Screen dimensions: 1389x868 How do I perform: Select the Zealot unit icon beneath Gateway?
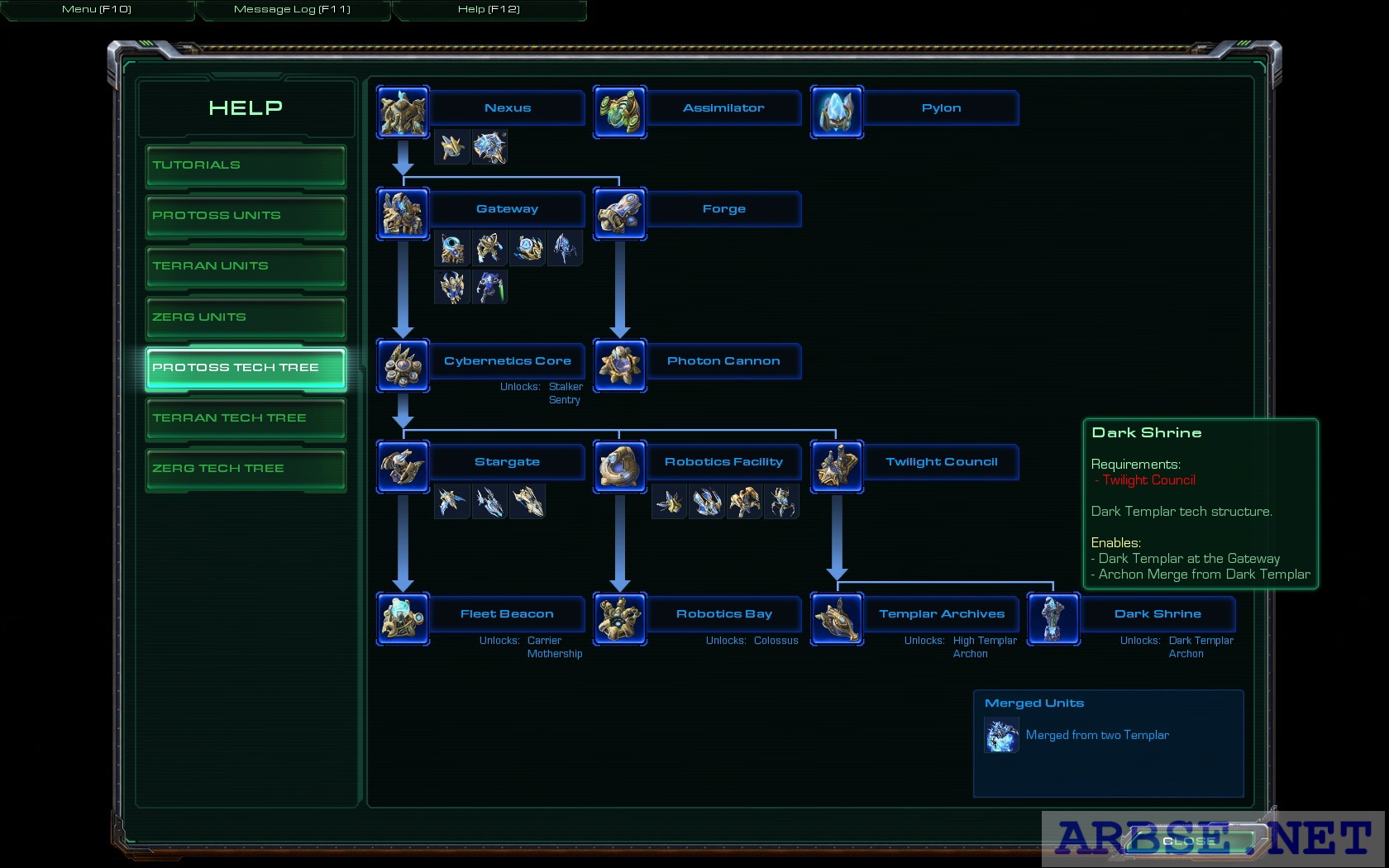point(489,248)
